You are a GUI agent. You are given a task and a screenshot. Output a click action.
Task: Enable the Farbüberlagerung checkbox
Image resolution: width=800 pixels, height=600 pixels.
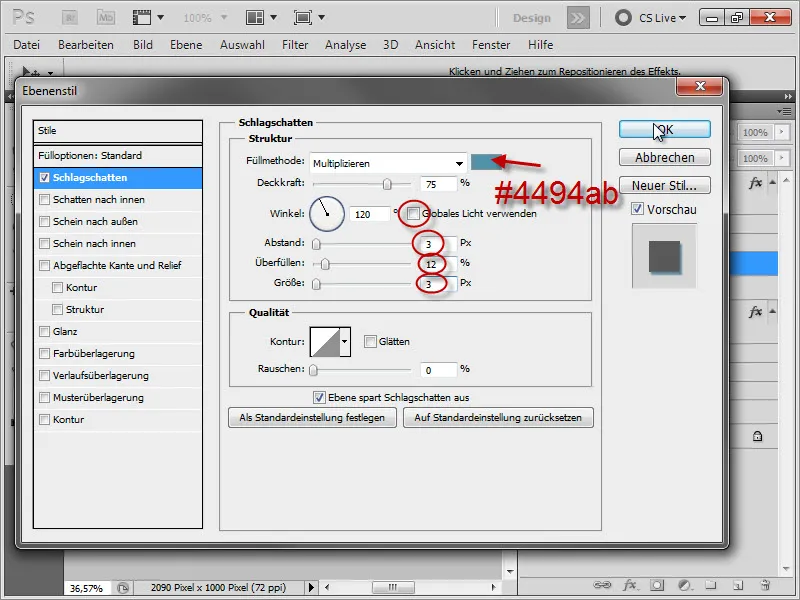click(x=44, y=354)
